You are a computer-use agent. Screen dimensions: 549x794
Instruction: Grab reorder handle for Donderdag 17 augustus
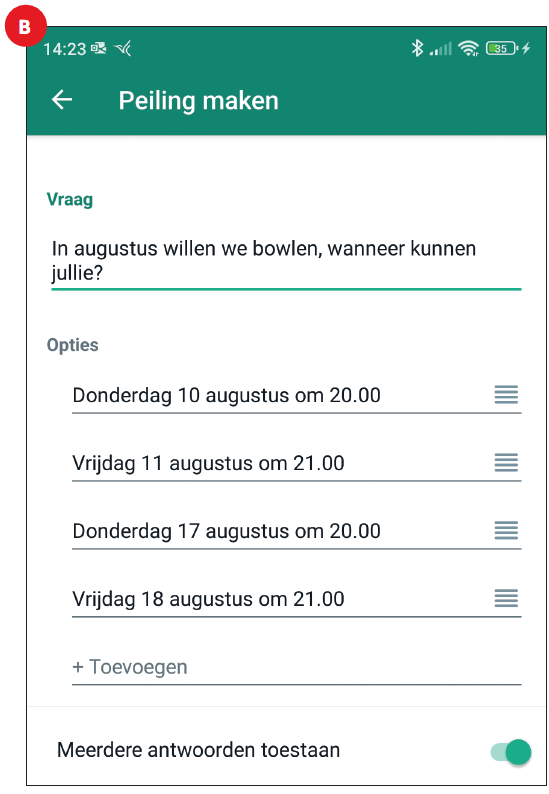point(506,530)
